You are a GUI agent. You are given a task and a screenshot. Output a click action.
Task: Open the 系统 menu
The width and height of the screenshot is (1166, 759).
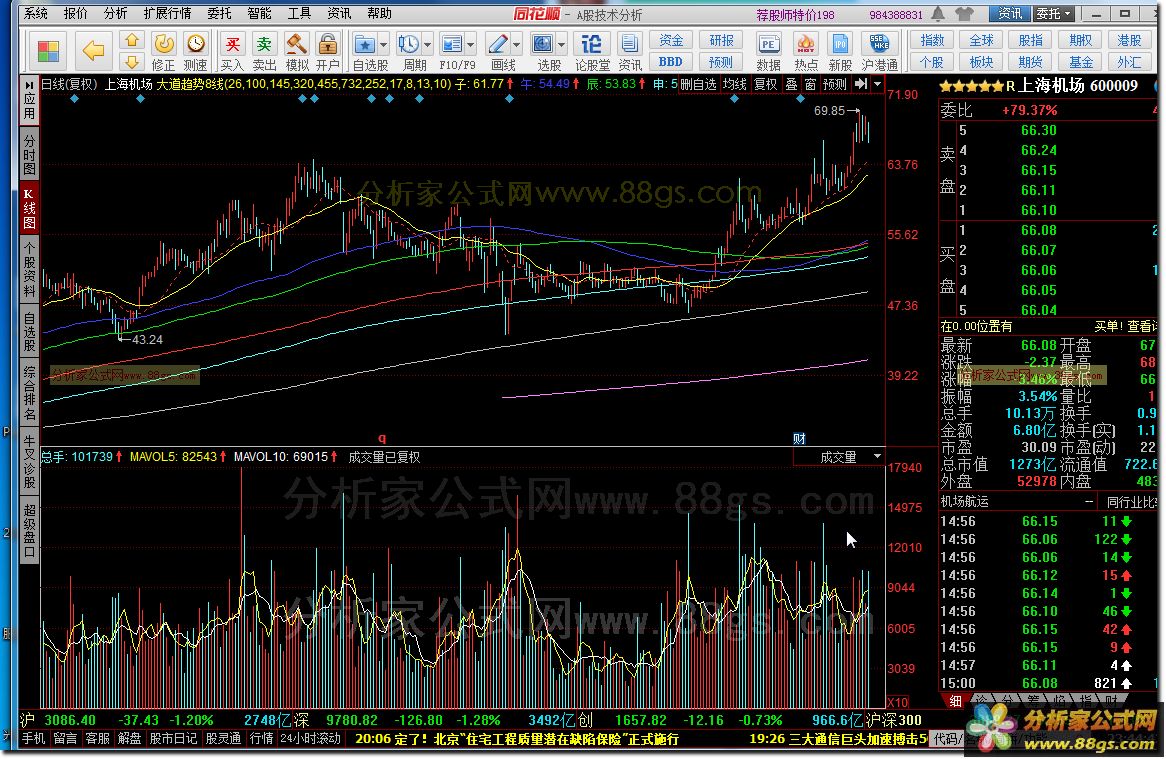(35, 13)
